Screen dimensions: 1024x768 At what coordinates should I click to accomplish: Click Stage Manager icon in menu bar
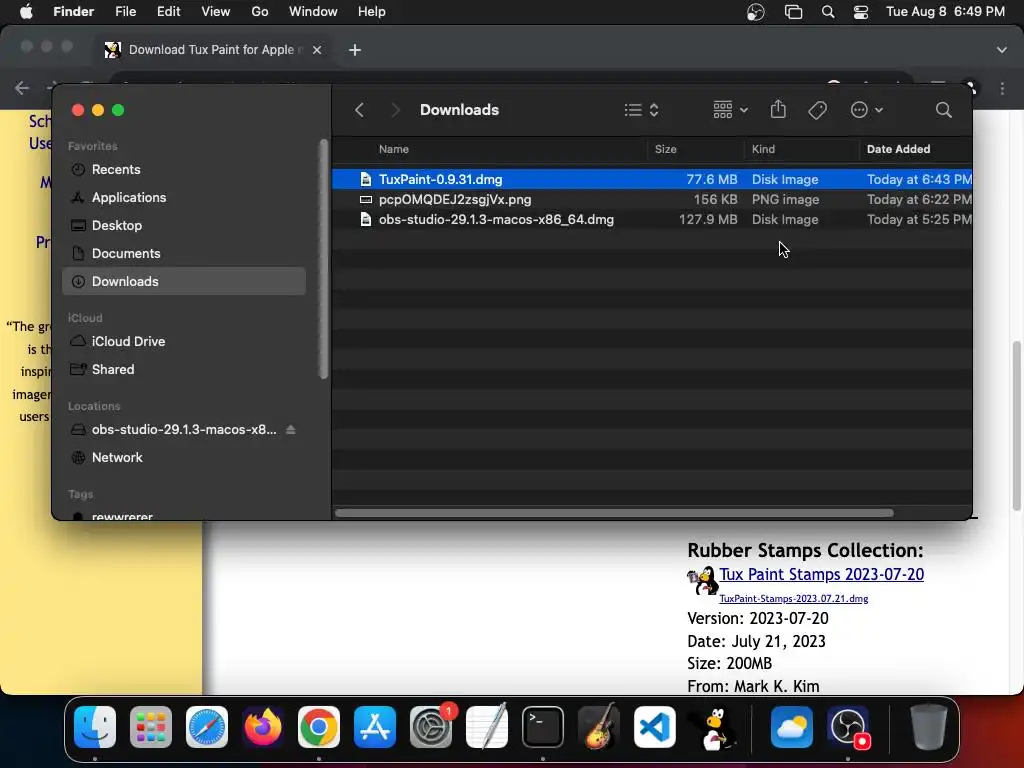[793, 12]
